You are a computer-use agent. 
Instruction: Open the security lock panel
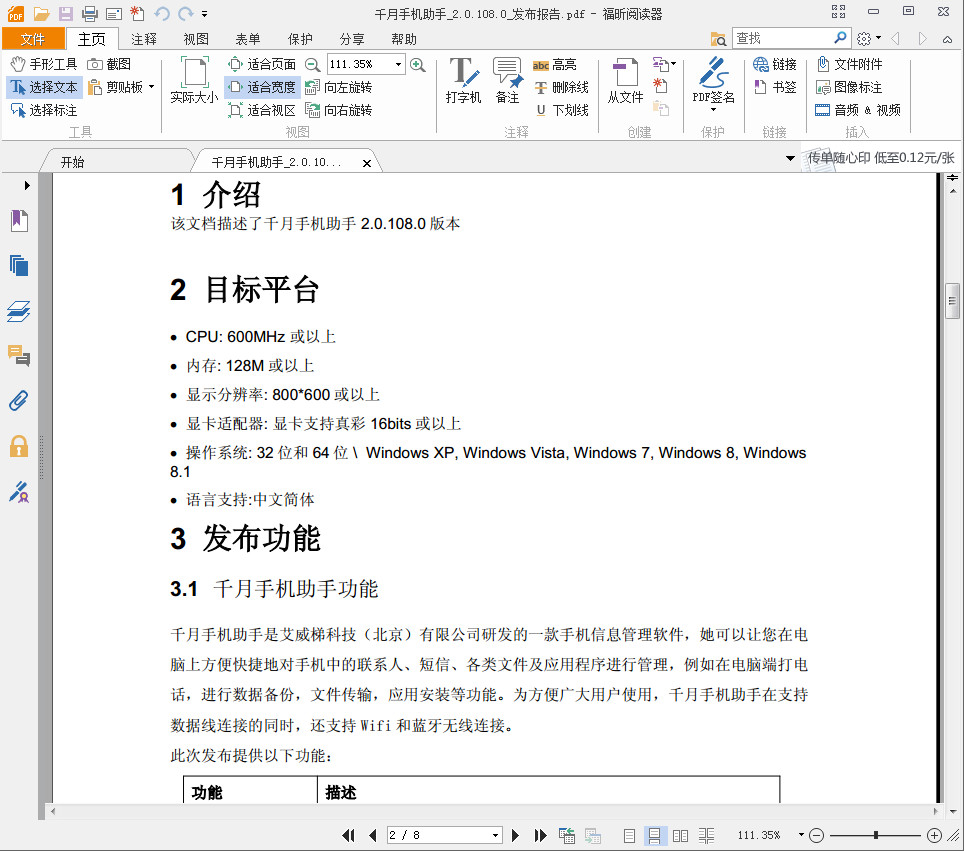[x=19, y=446]
